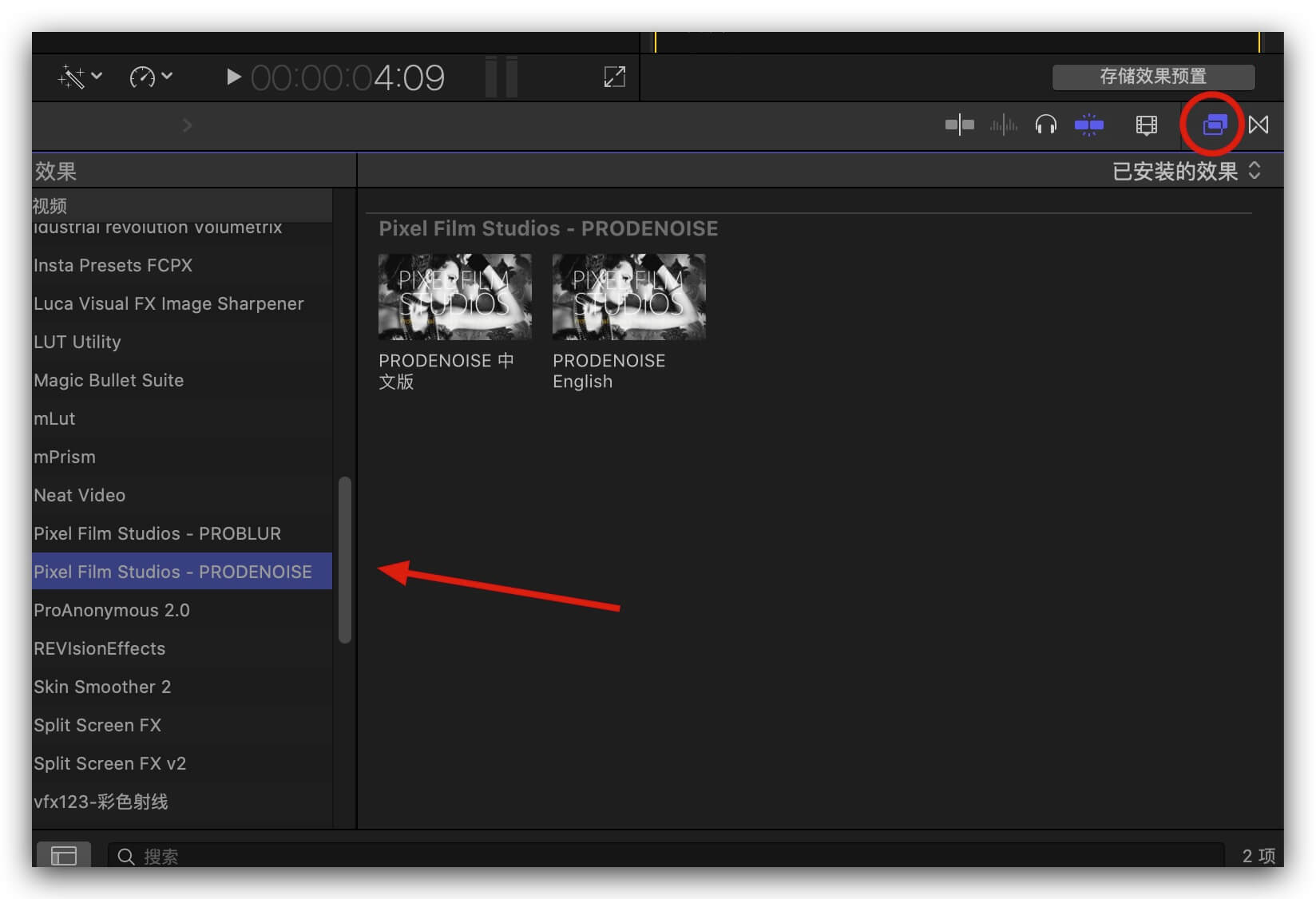
Task: Open the retime speedometer menu
Action: pyautogui.click(x=150, y=77)
